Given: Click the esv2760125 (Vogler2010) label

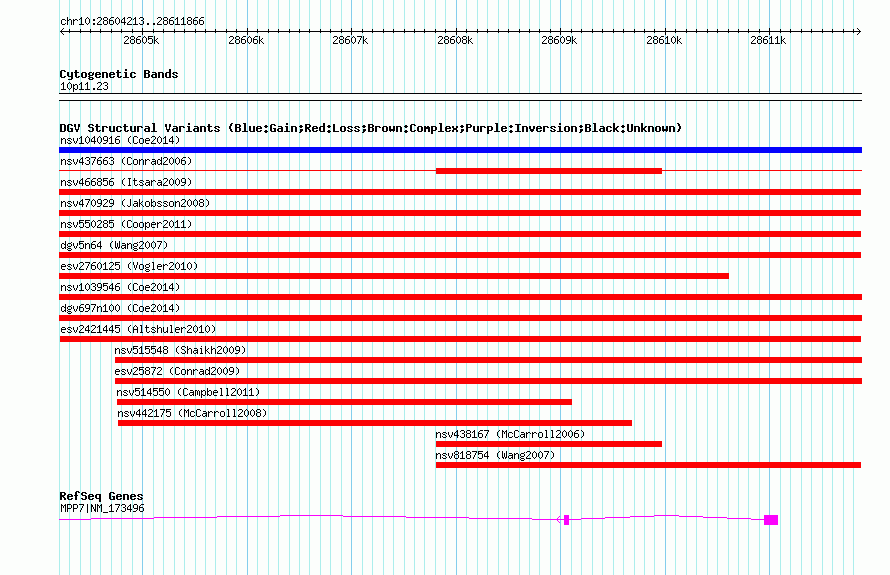Looking at the screenshot, I should coord(129,266).
